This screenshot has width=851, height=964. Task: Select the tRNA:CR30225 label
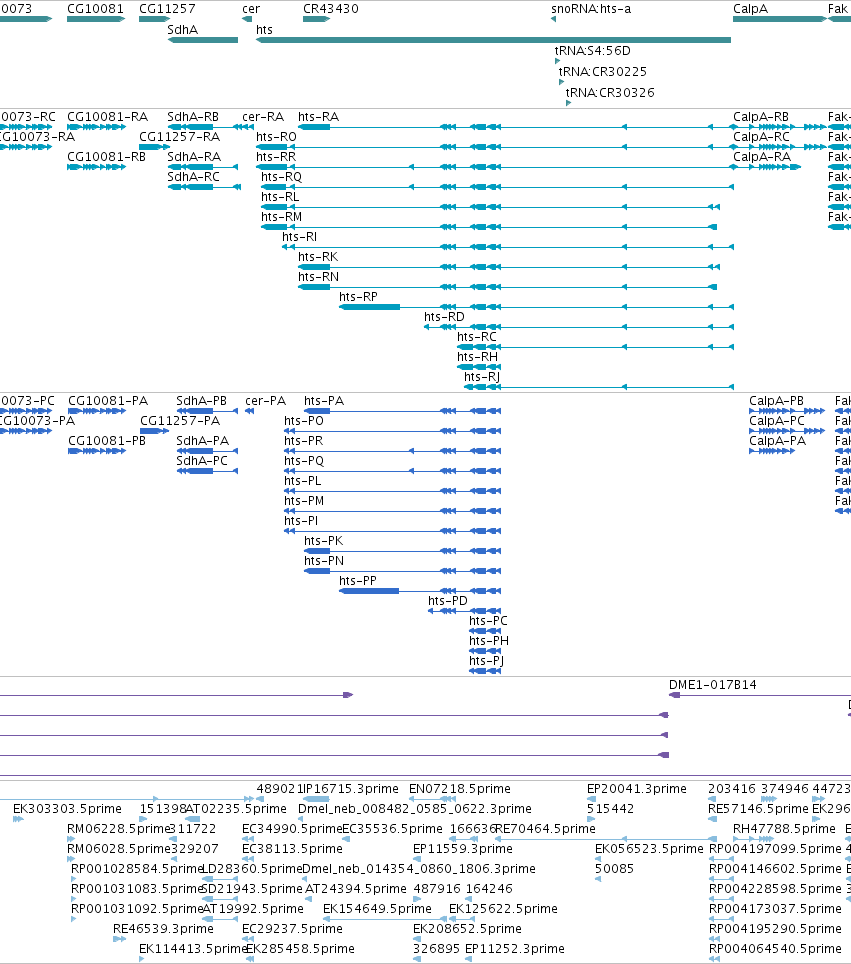[x=603, y=71]
